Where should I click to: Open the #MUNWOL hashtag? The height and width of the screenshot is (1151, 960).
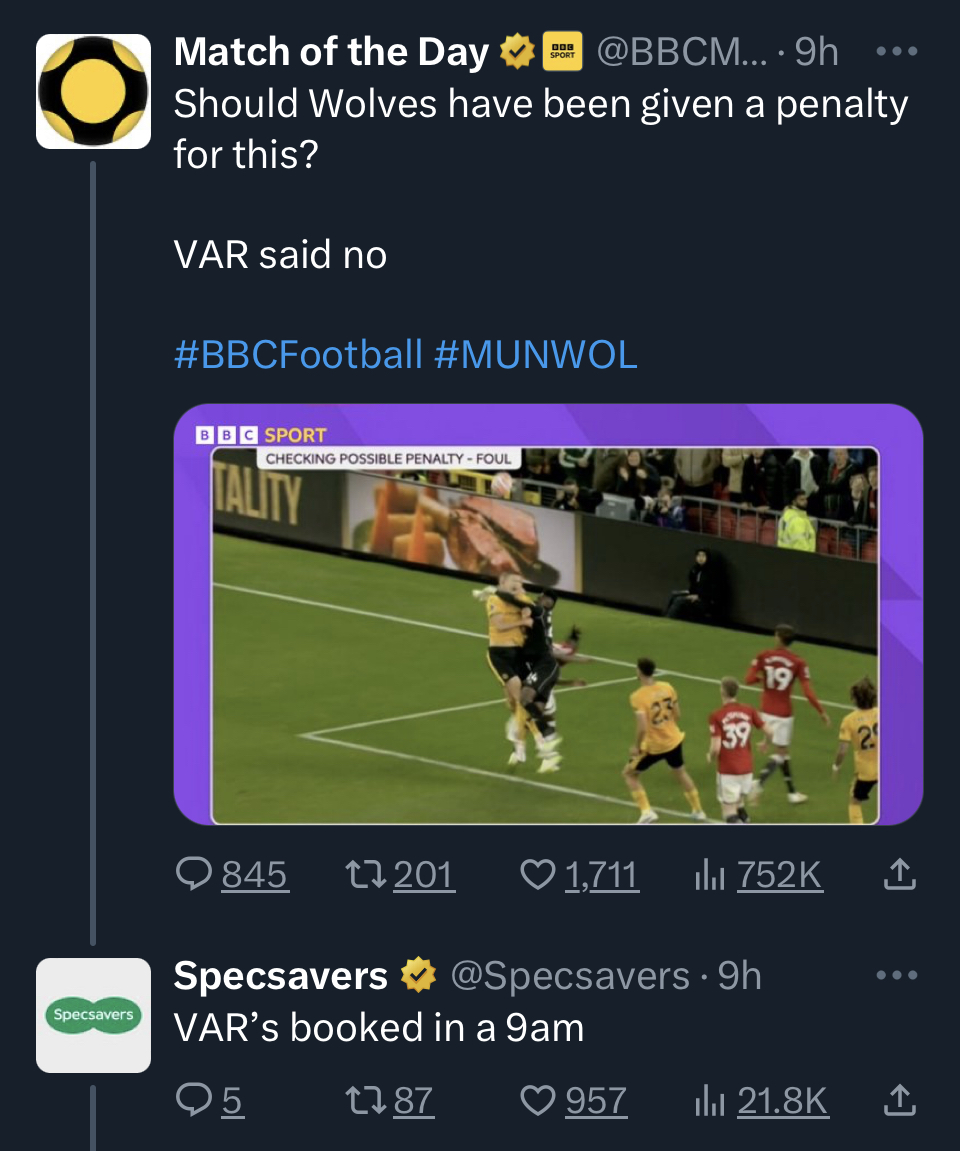536,354
